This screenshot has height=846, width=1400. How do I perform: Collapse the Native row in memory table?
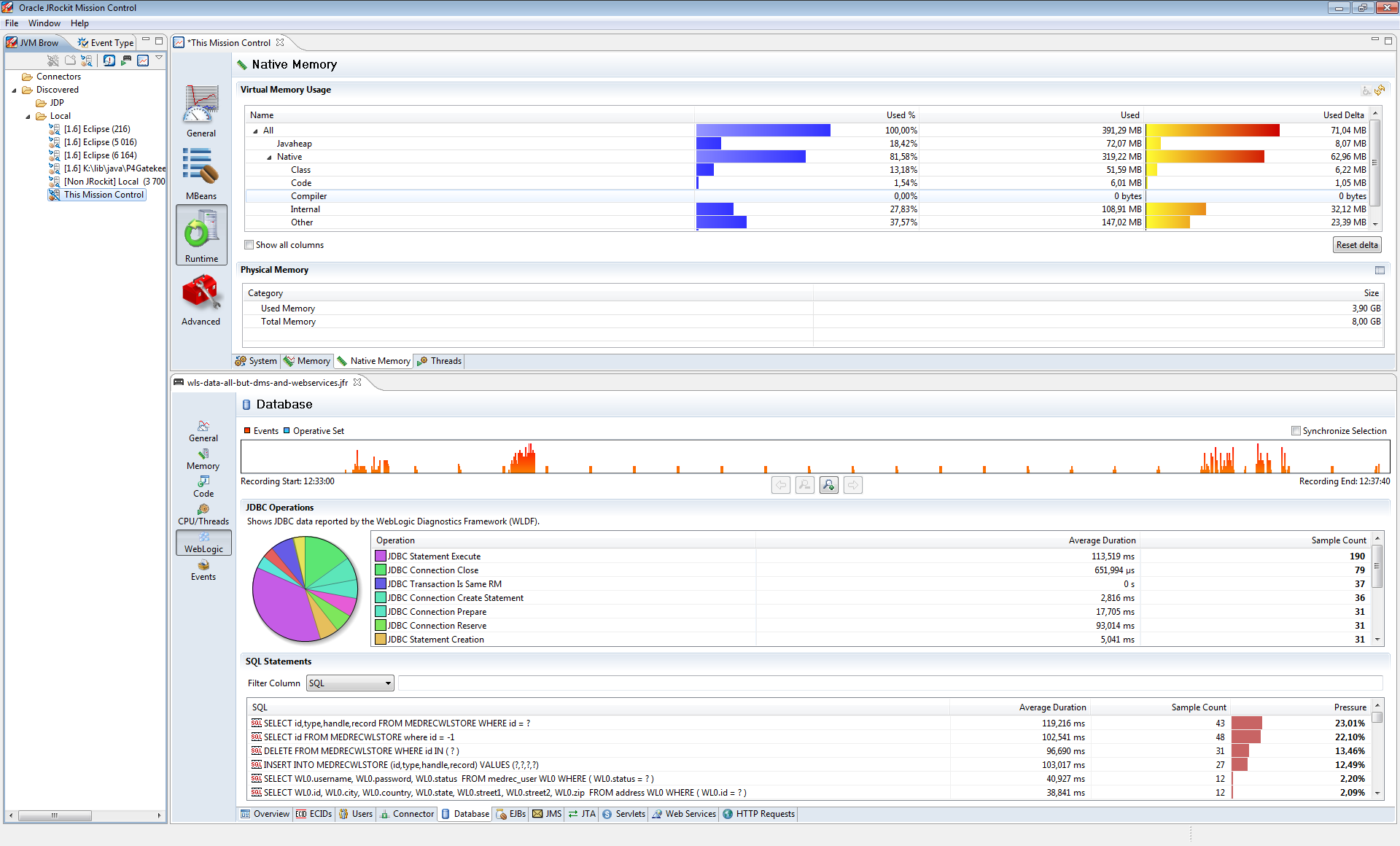269,158
